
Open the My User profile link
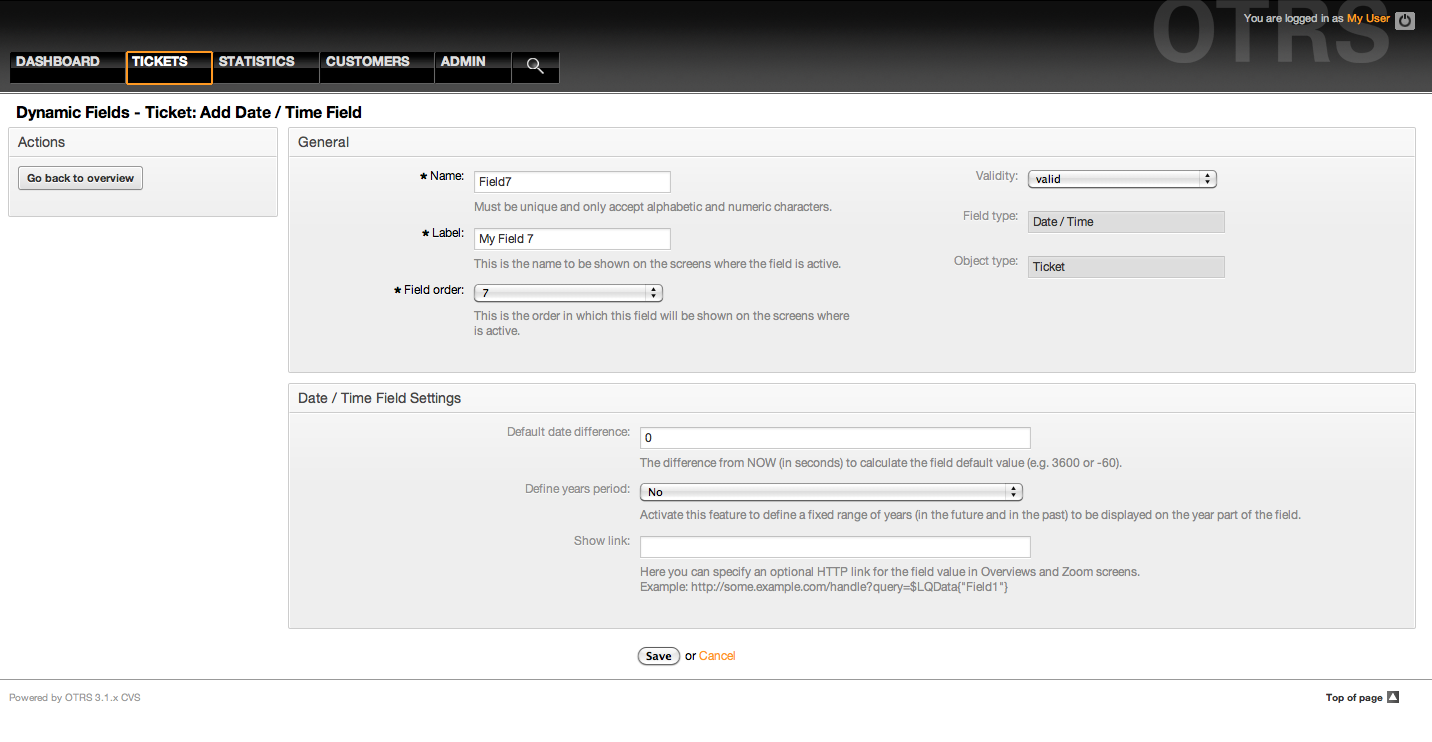tap(1368, 19)
